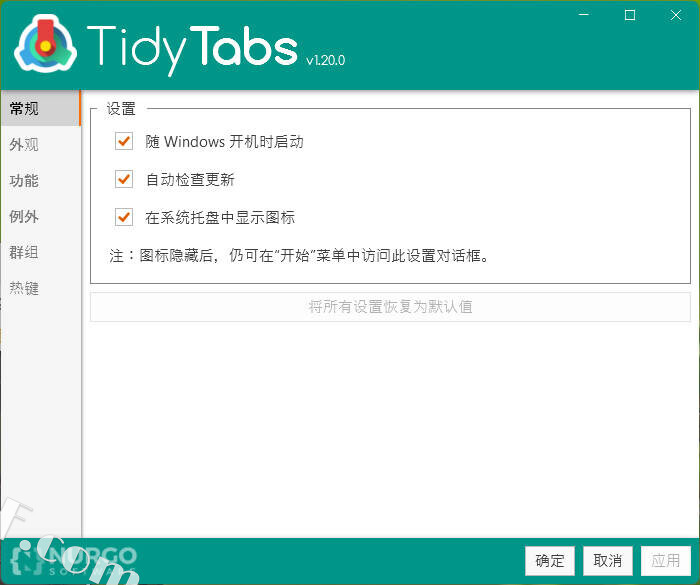
Task: Click the TidyTabs logo icon in header
Action: 42,43
